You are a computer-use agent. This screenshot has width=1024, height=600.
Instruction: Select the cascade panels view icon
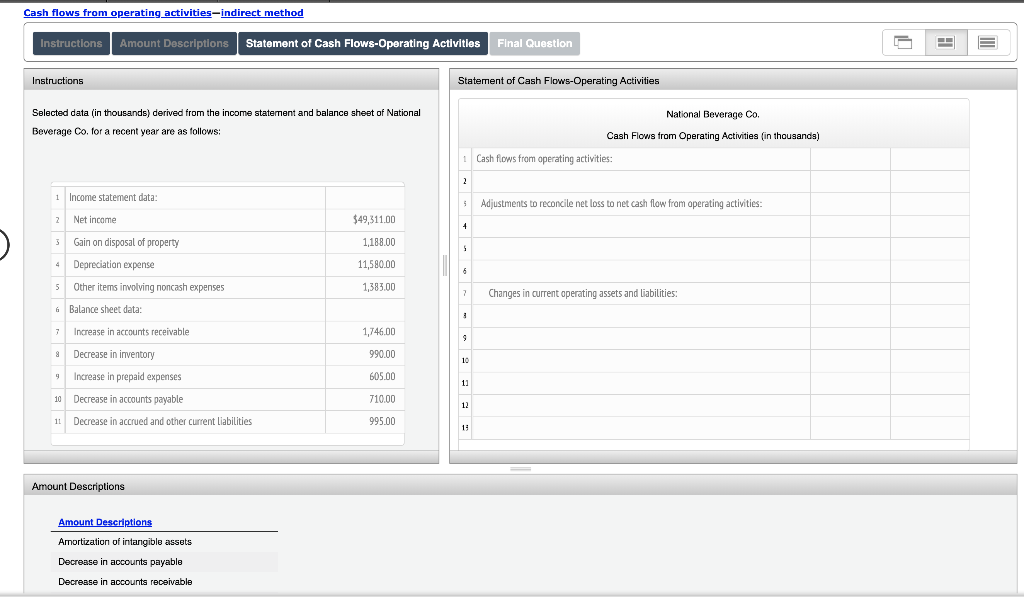(x=902, y=42)
